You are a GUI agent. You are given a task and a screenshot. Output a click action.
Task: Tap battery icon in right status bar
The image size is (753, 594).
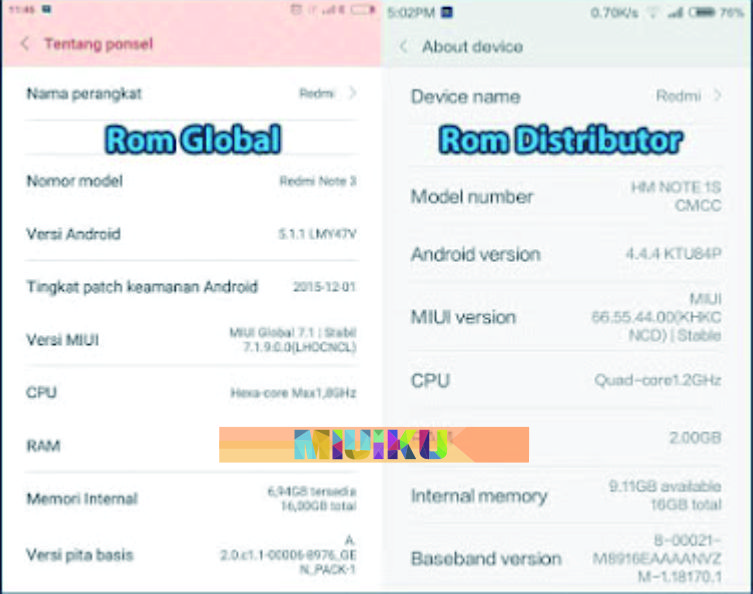702,12
